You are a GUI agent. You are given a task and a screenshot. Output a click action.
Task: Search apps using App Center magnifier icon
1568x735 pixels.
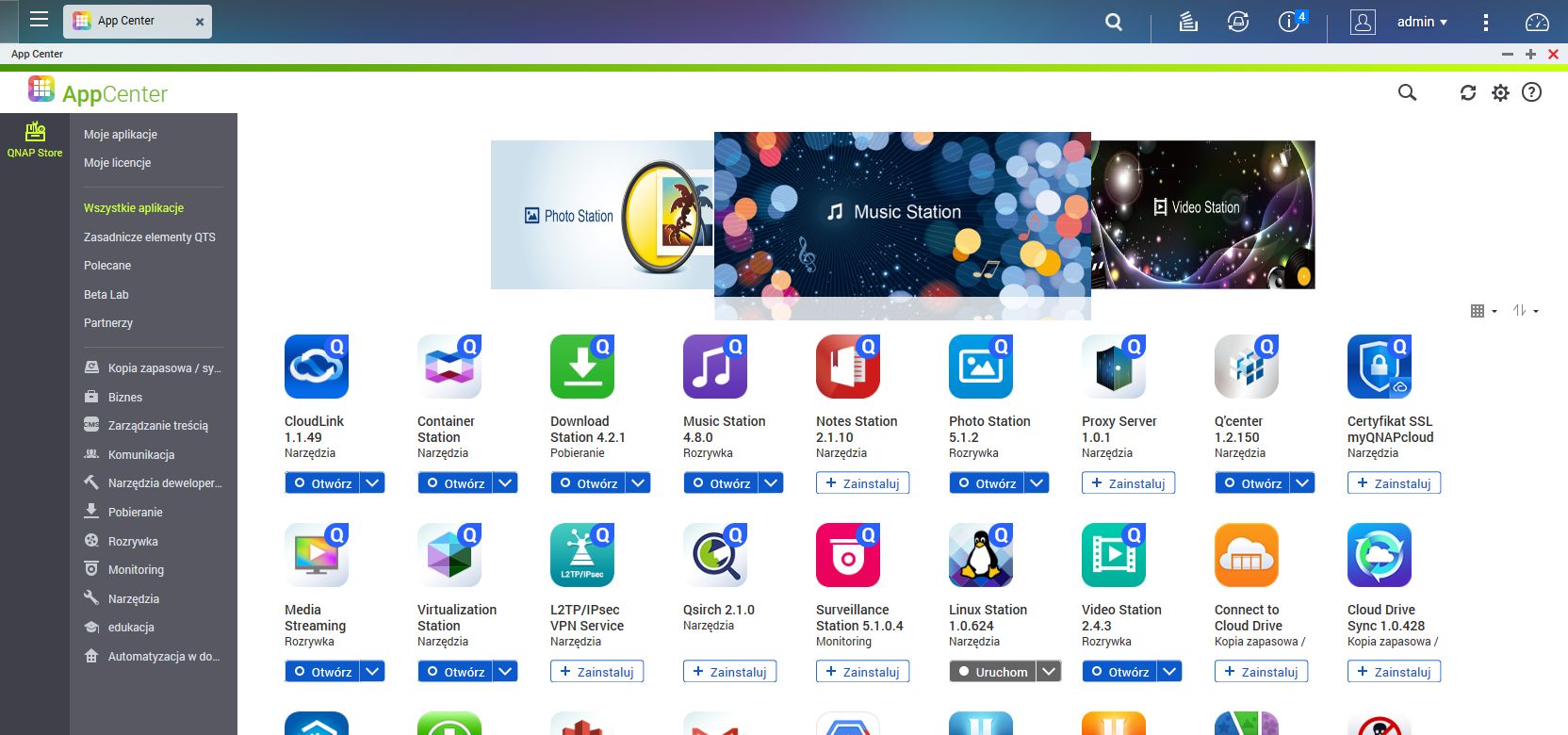[x=1407, y=92]
